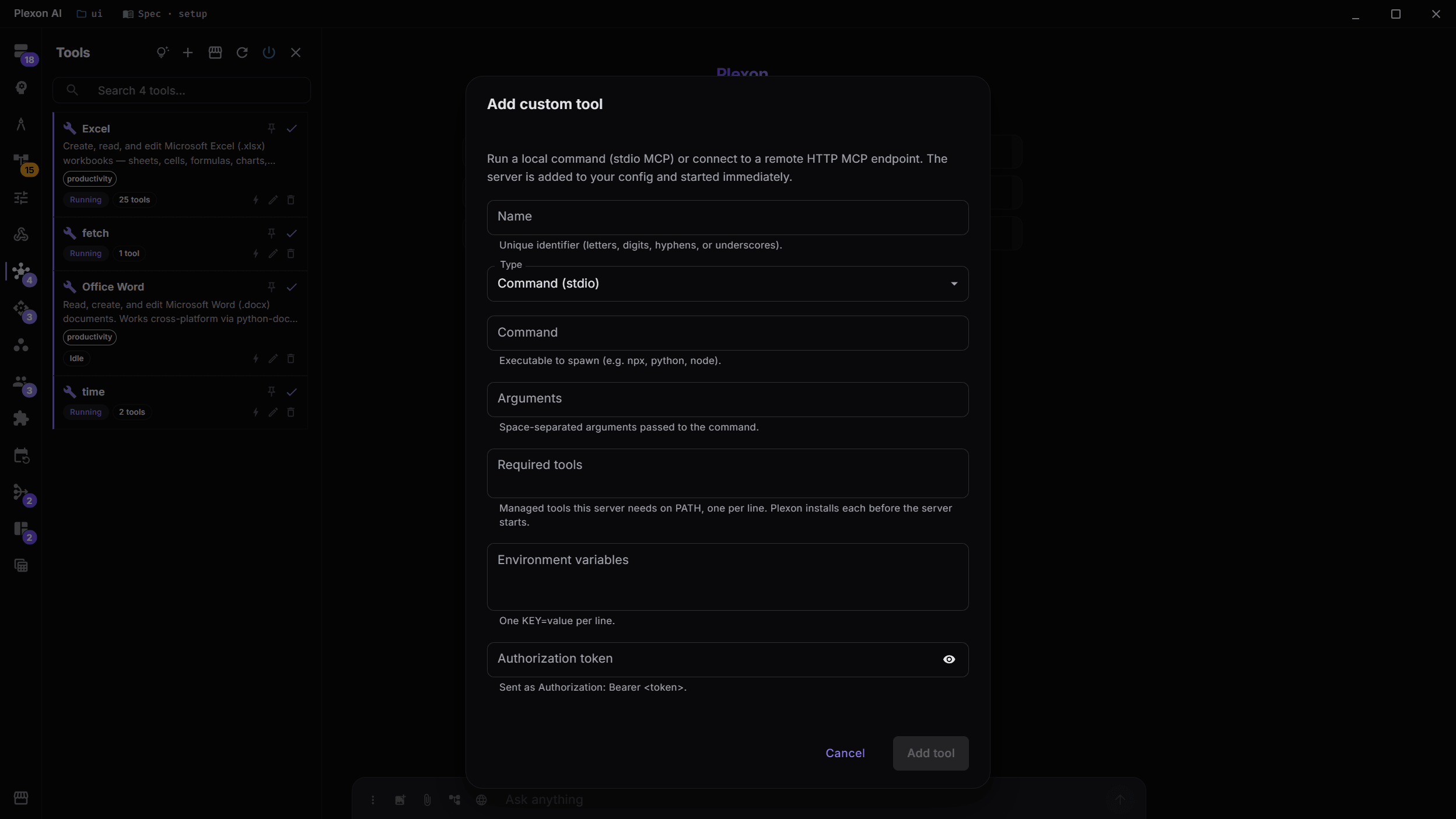Restart the time tool with lightning icon
Image resolution: width=1456 pixels, height=819 pixels.
(x=256, y=412)
